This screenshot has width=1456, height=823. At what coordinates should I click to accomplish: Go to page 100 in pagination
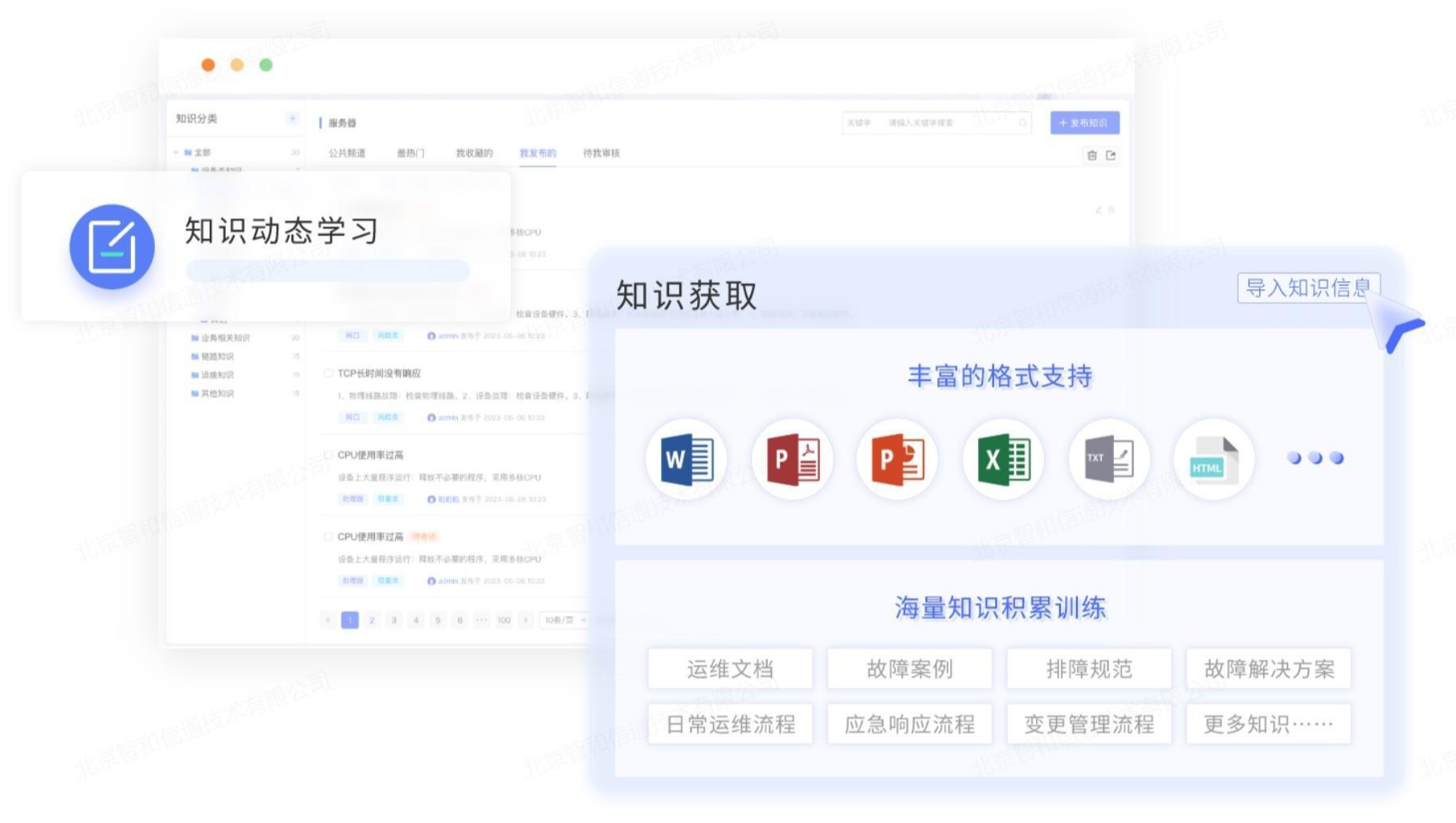pos(504,620)
